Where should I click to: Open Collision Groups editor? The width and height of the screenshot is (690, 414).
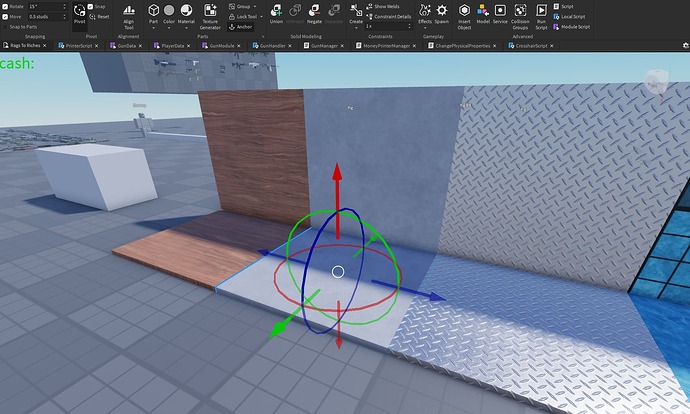(x=520, y=17)
